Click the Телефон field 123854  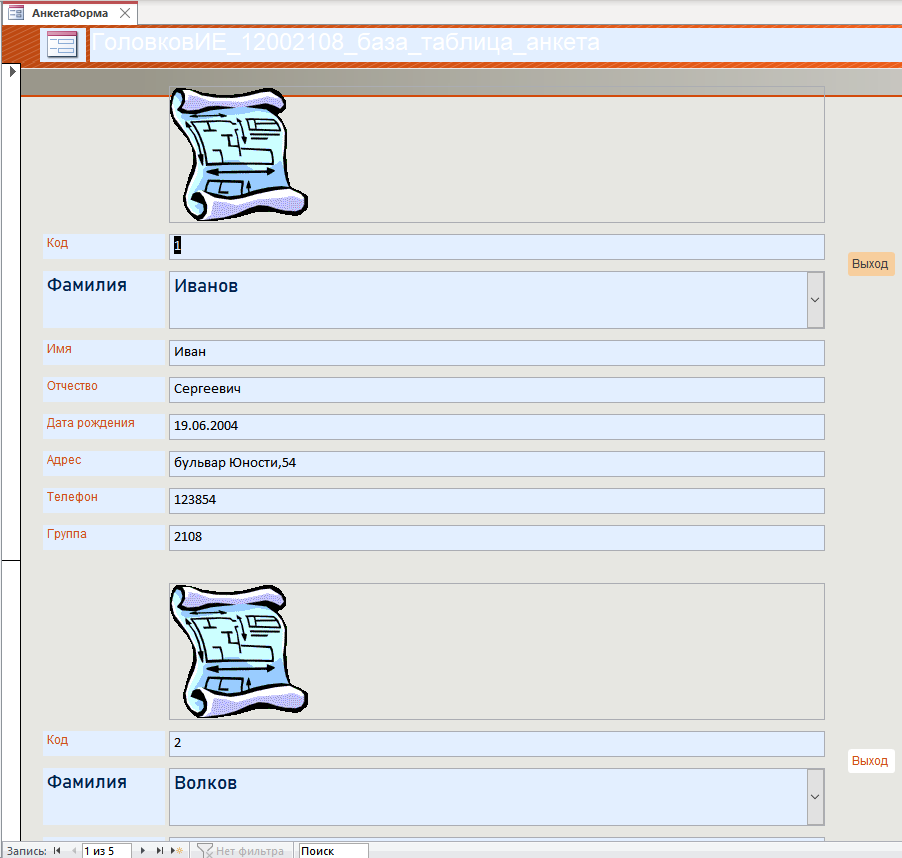click(496, 500)
